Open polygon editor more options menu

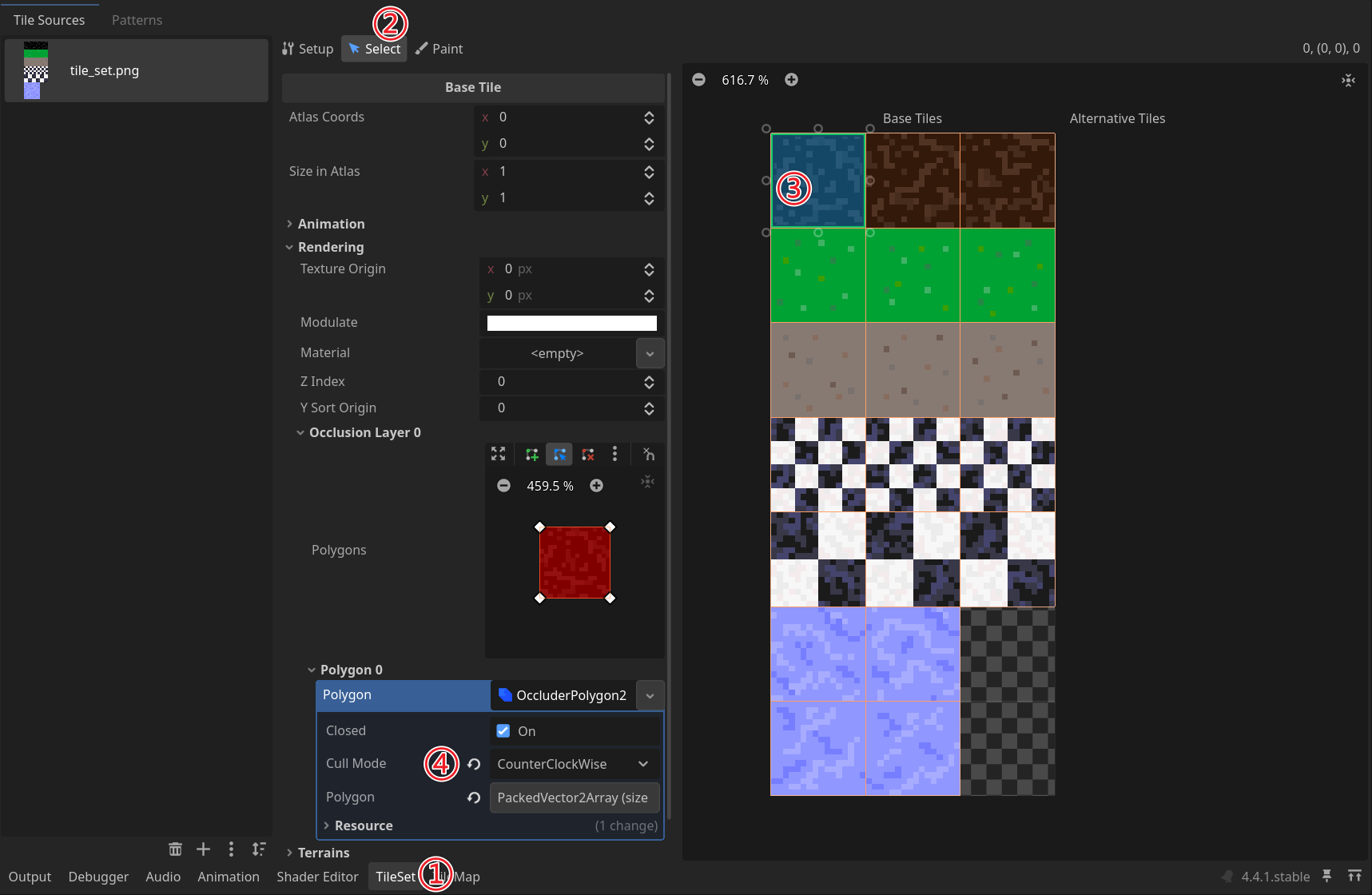(x=614, y=454)
